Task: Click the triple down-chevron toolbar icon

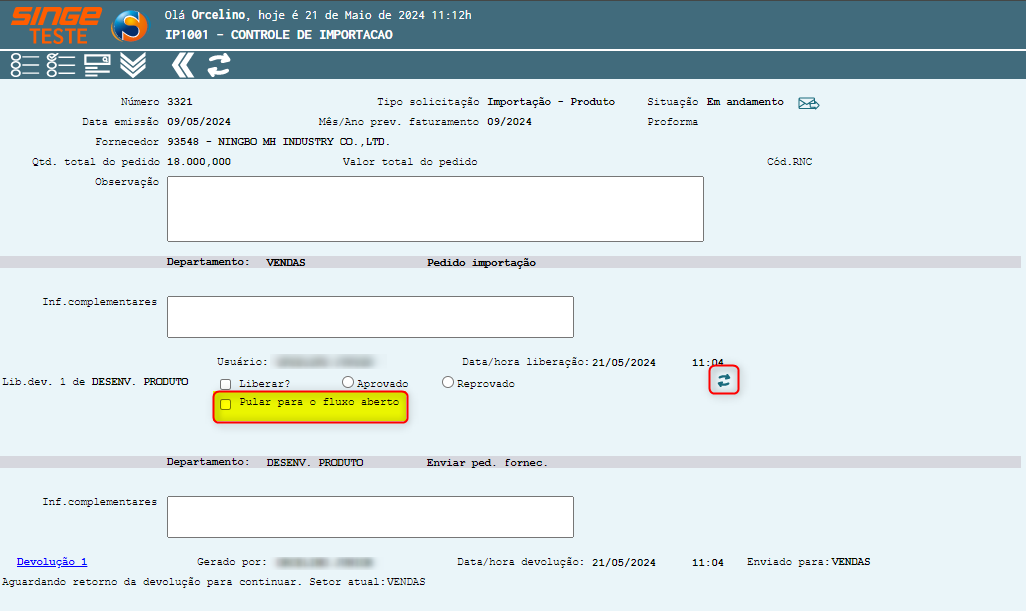Action: pyautogui.click(x=133, y=65)
